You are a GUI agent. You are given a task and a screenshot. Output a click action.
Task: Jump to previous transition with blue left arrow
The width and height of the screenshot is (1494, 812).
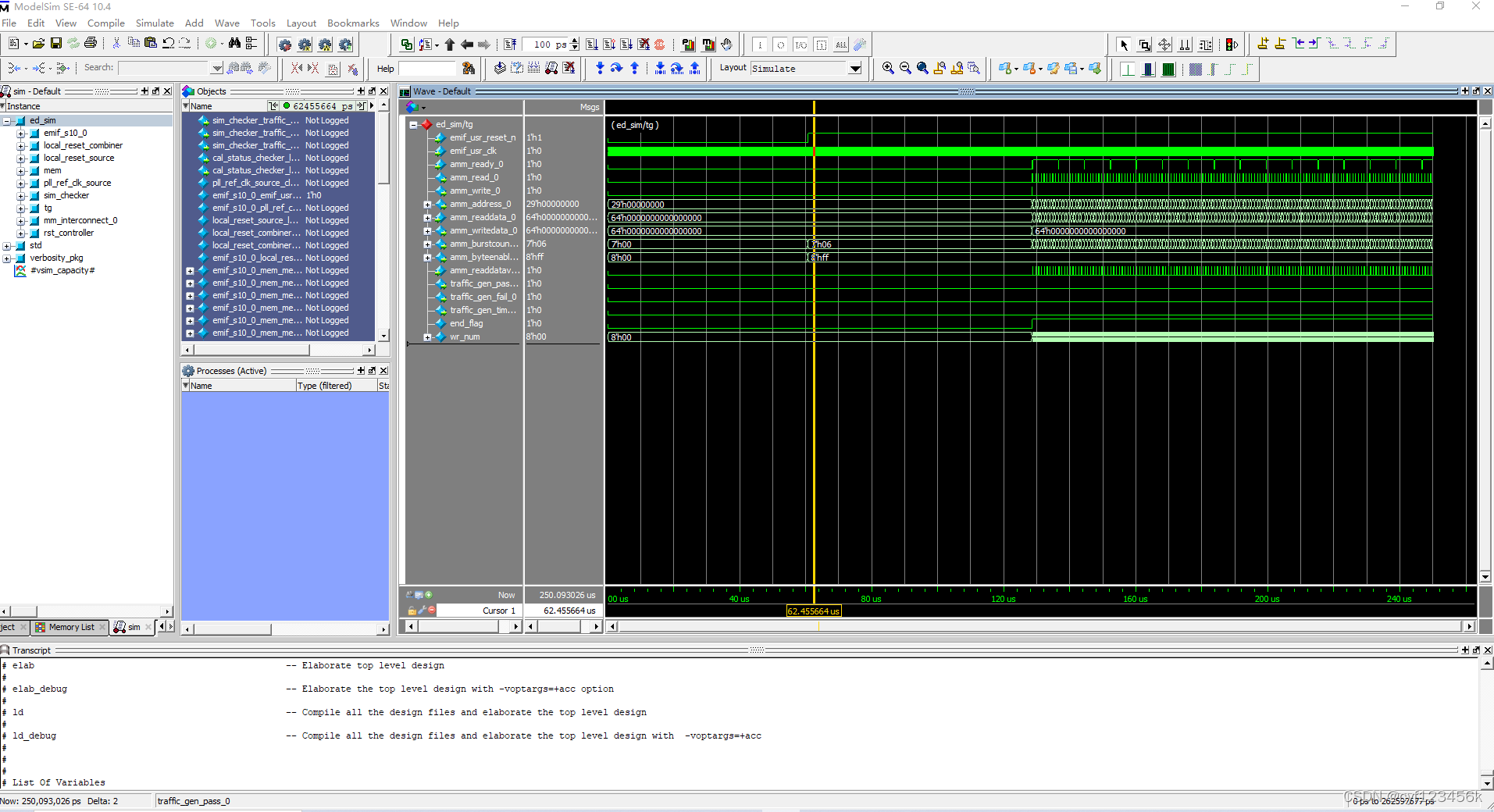click(x=1299, y=44)
